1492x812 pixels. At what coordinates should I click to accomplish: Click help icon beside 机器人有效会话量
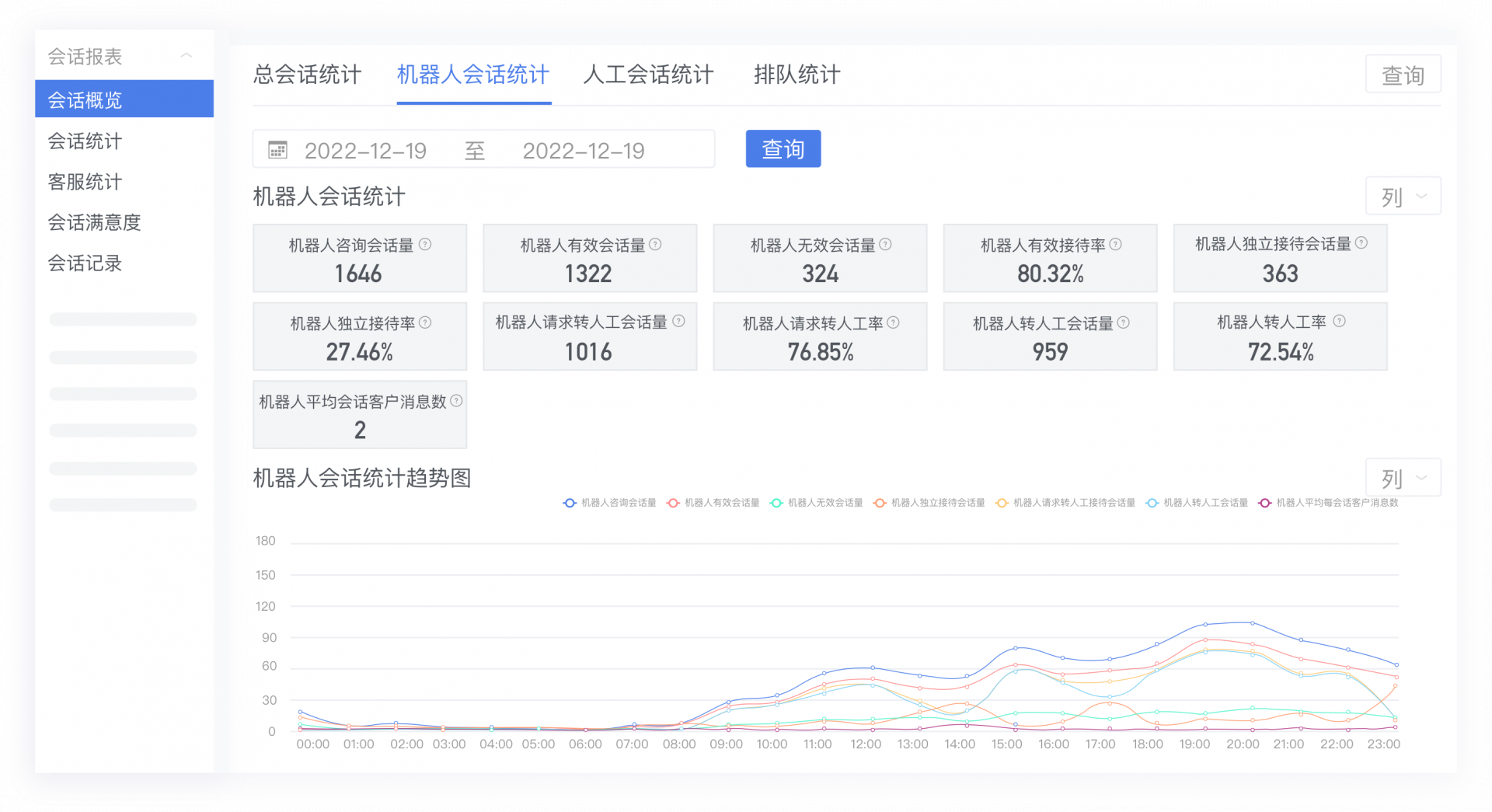click(655, 245)
